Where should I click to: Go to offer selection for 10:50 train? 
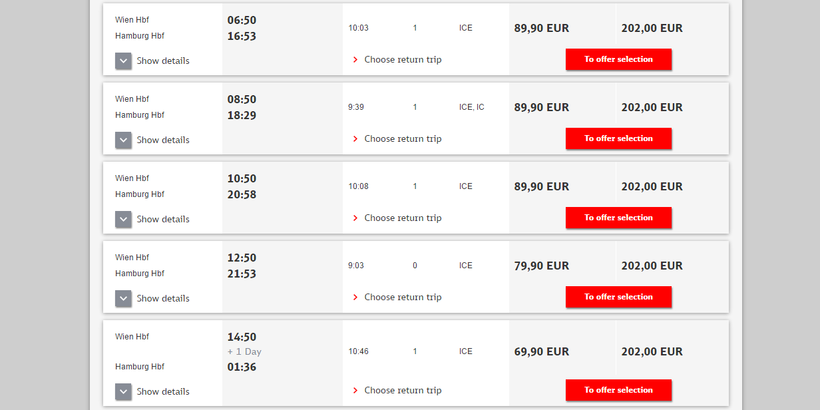tap(618, 217)
